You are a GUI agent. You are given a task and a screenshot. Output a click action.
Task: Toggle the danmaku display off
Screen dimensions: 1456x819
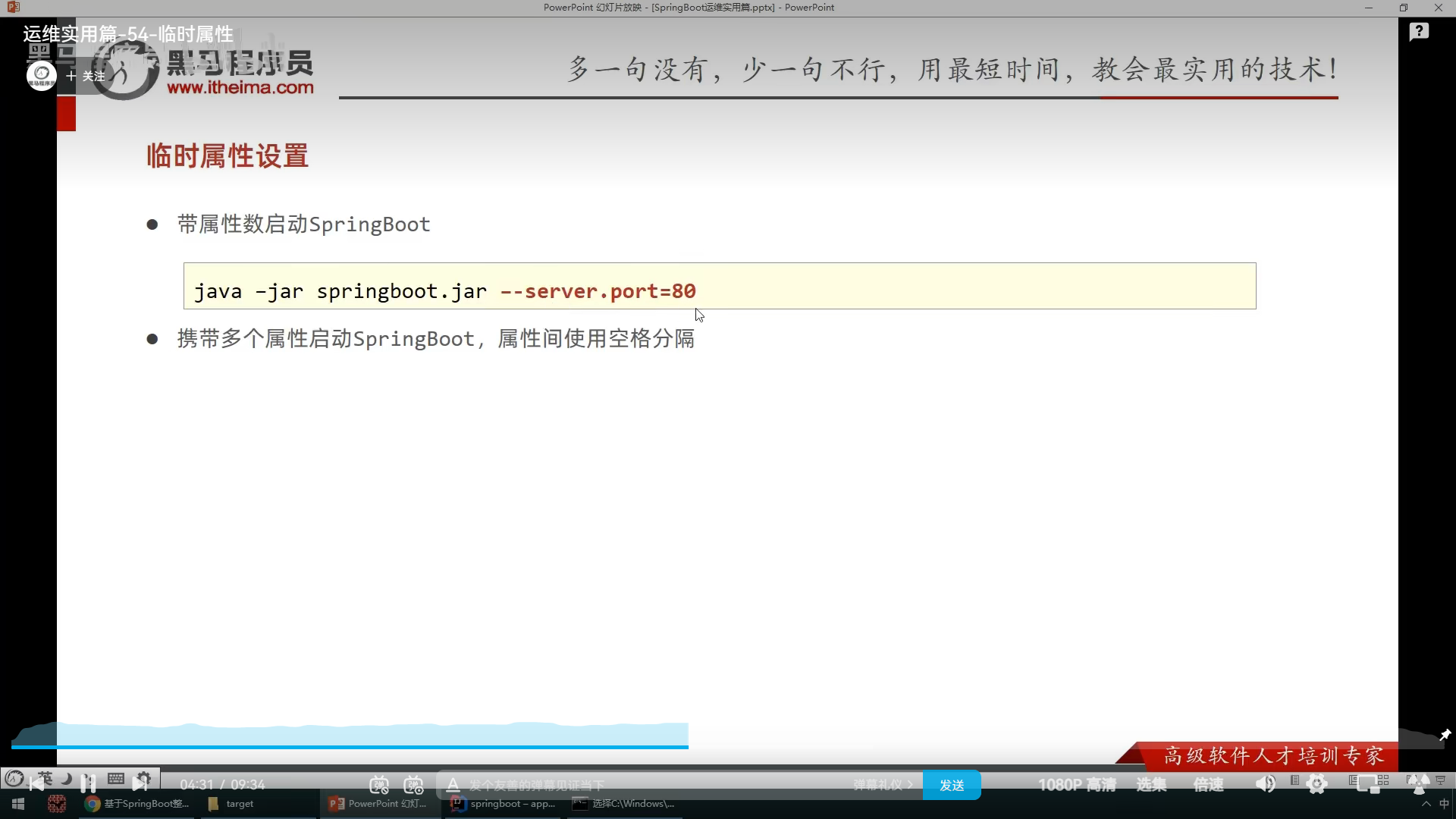coord(379,785)
